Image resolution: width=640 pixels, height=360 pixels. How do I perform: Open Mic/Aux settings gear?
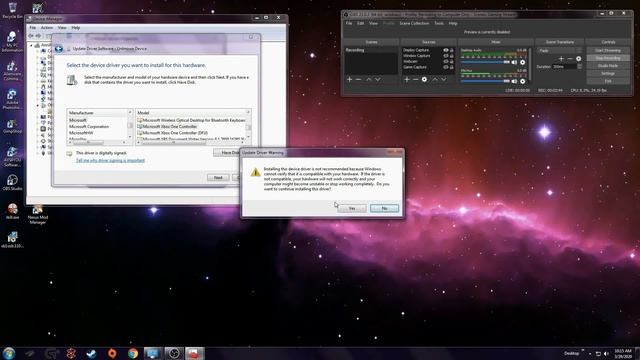pos(522,81)
